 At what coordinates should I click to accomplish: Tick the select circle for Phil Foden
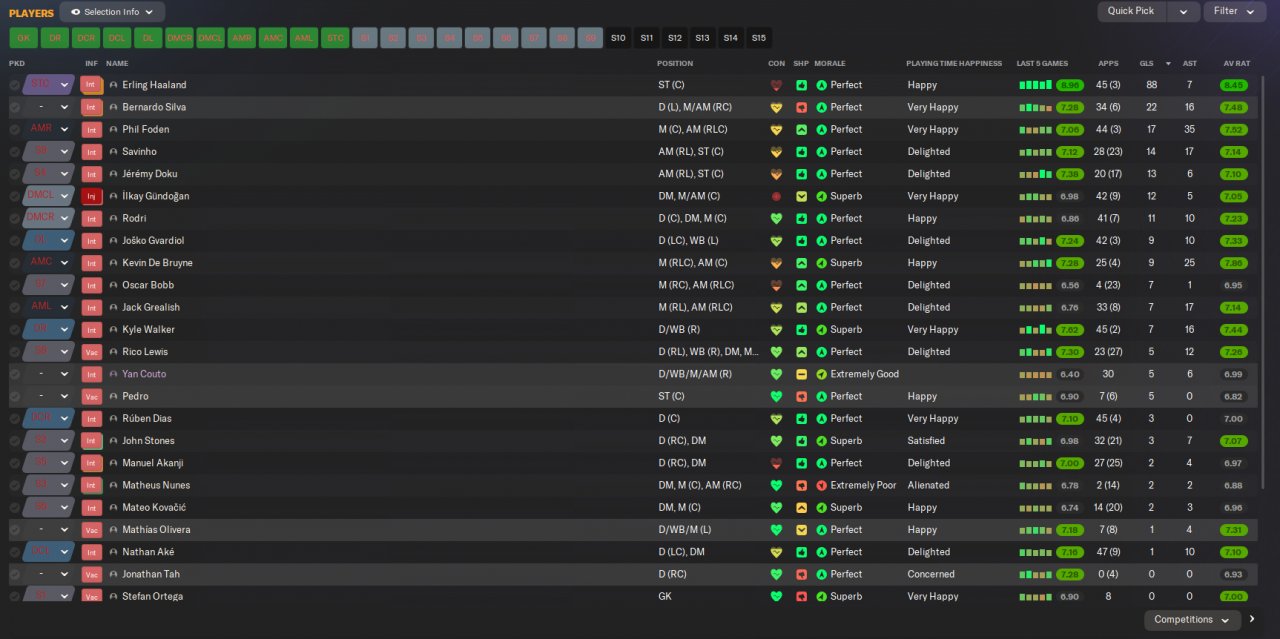coord(14,129)
